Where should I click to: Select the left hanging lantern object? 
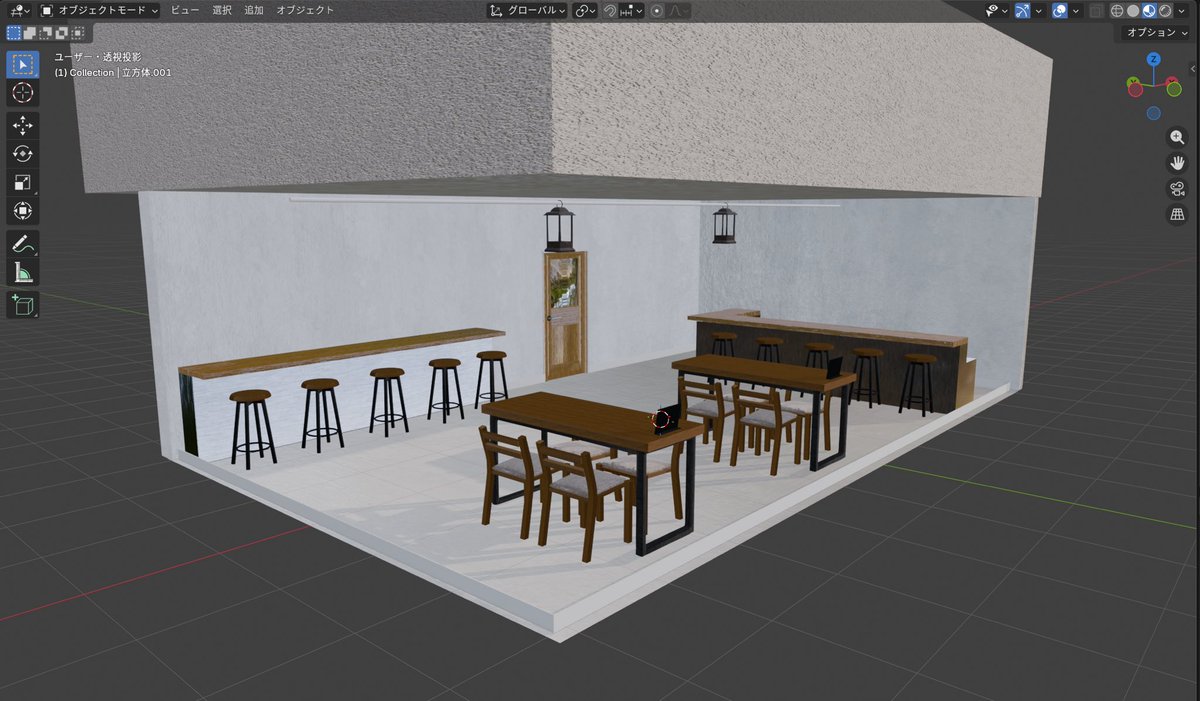(x=559, y=227)
